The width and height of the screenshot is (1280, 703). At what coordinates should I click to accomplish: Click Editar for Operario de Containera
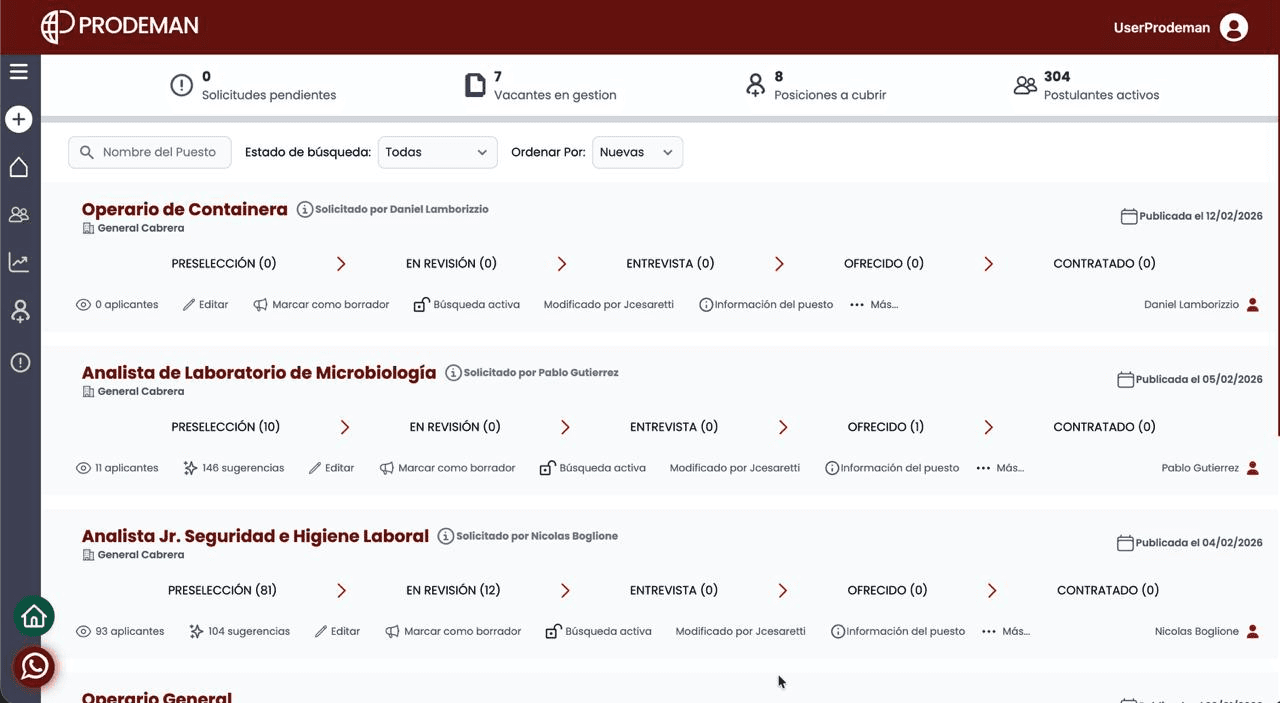click(x=206, y=304)
